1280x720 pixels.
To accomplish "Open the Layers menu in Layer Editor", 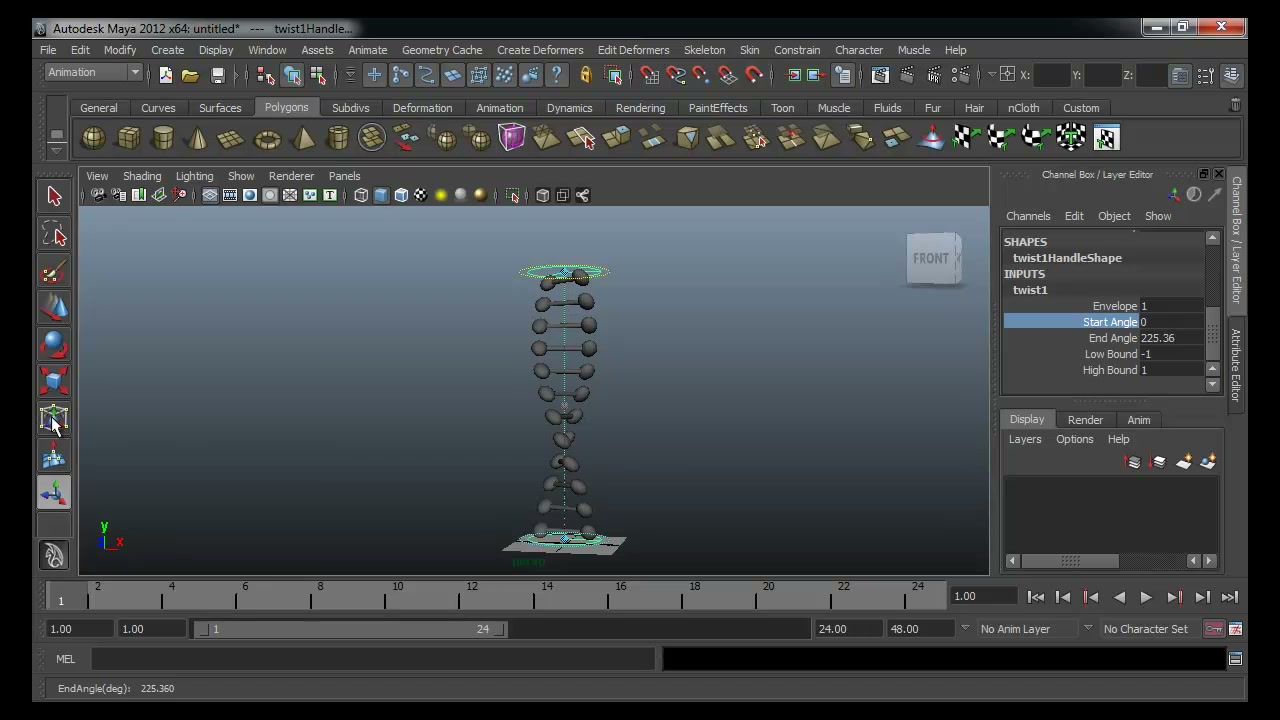I will [x=1024, y=439].
